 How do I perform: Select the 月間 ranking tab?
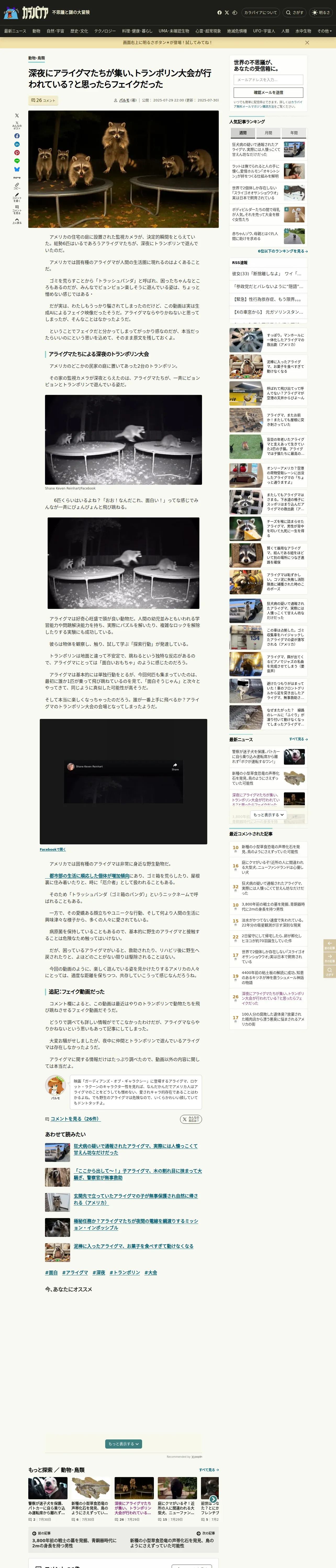[268, 133]
